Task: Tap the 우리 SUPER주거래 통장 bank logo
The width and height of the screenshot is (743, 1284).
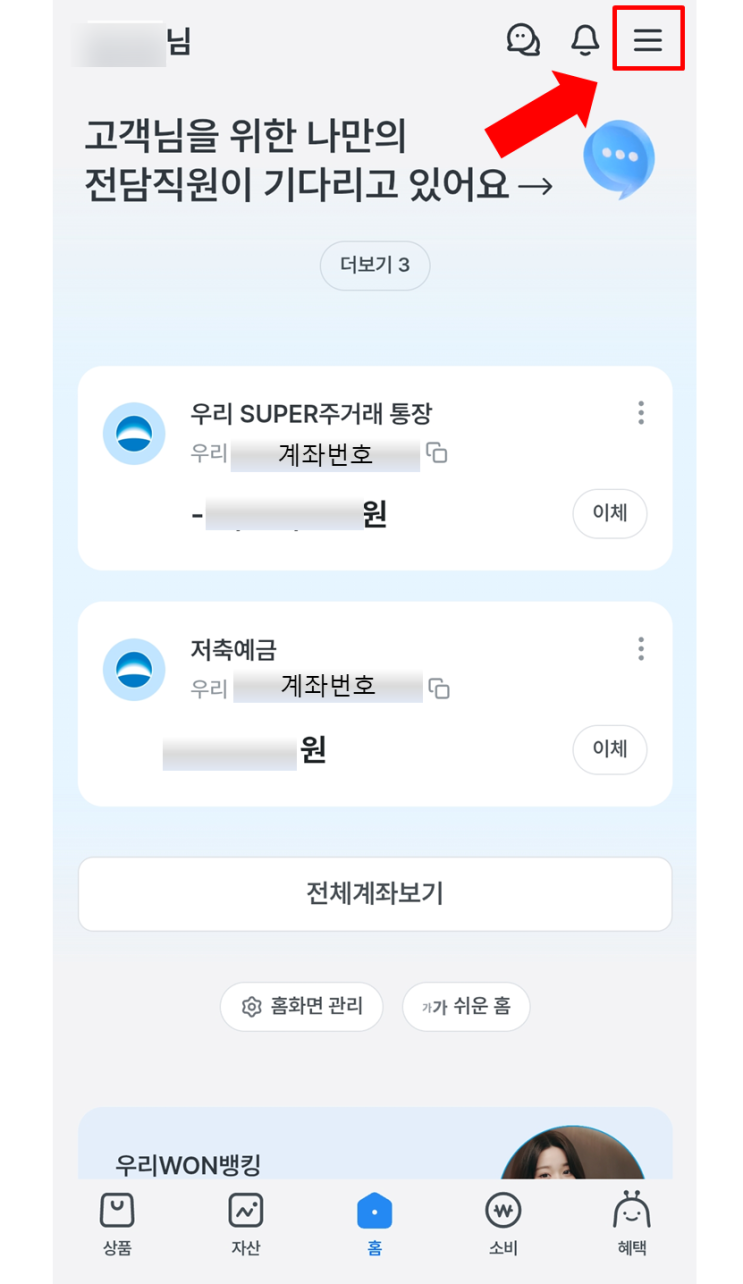Action: [134, 434]
